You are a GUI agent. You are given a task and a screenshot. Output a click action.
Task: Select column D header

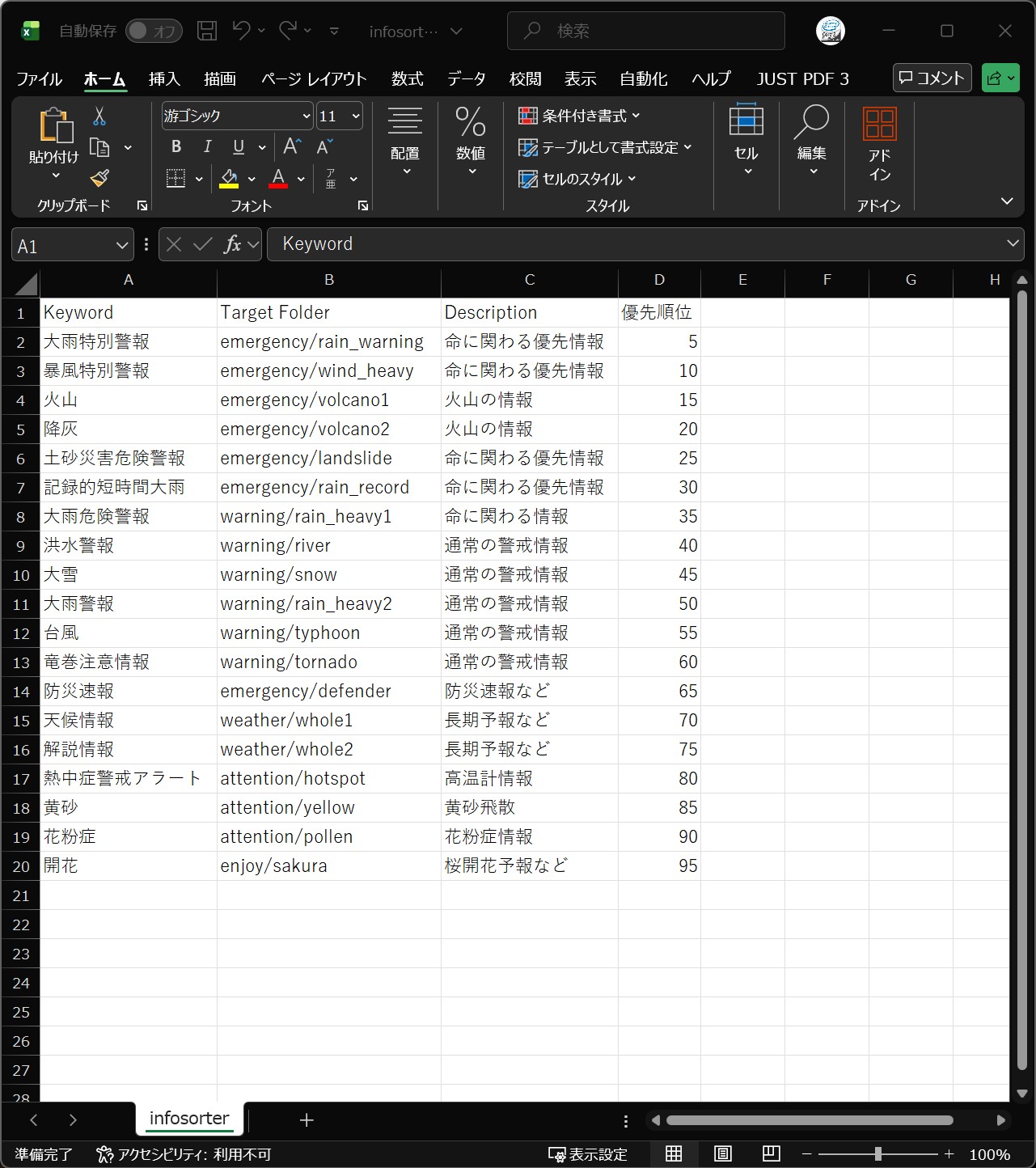[659, 280]
